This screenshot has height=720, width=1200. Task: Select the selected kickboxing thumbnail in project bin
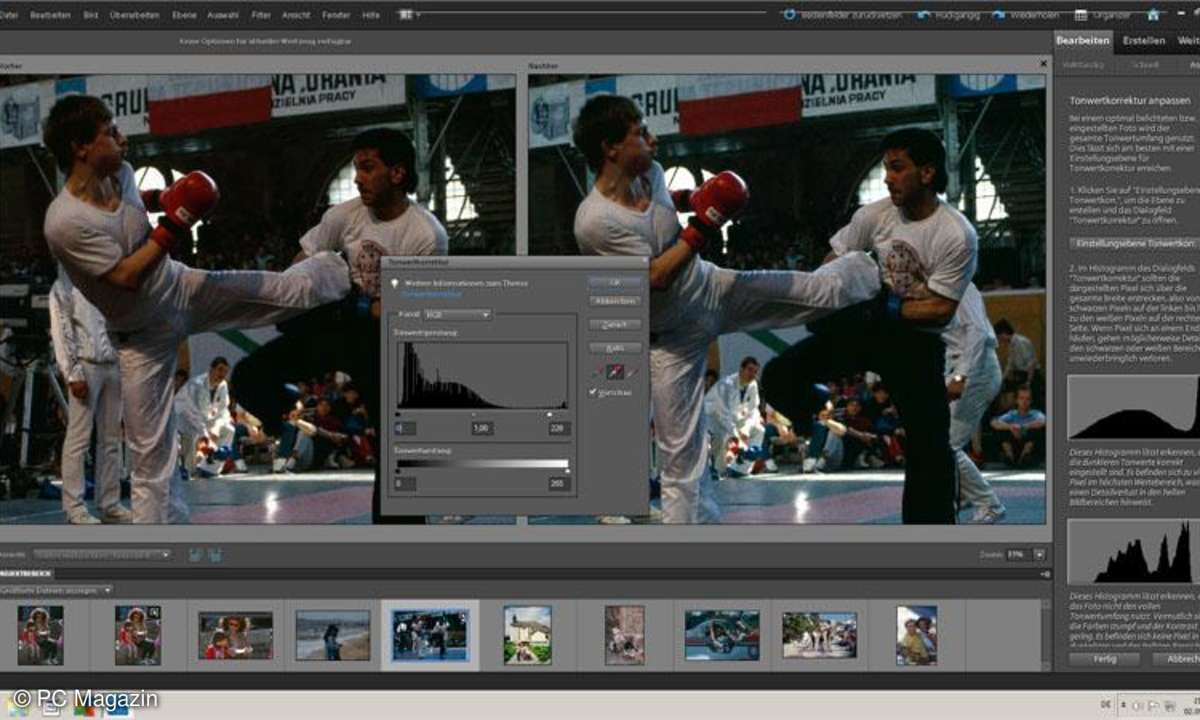pyautogui.click(x=430, y=635)
